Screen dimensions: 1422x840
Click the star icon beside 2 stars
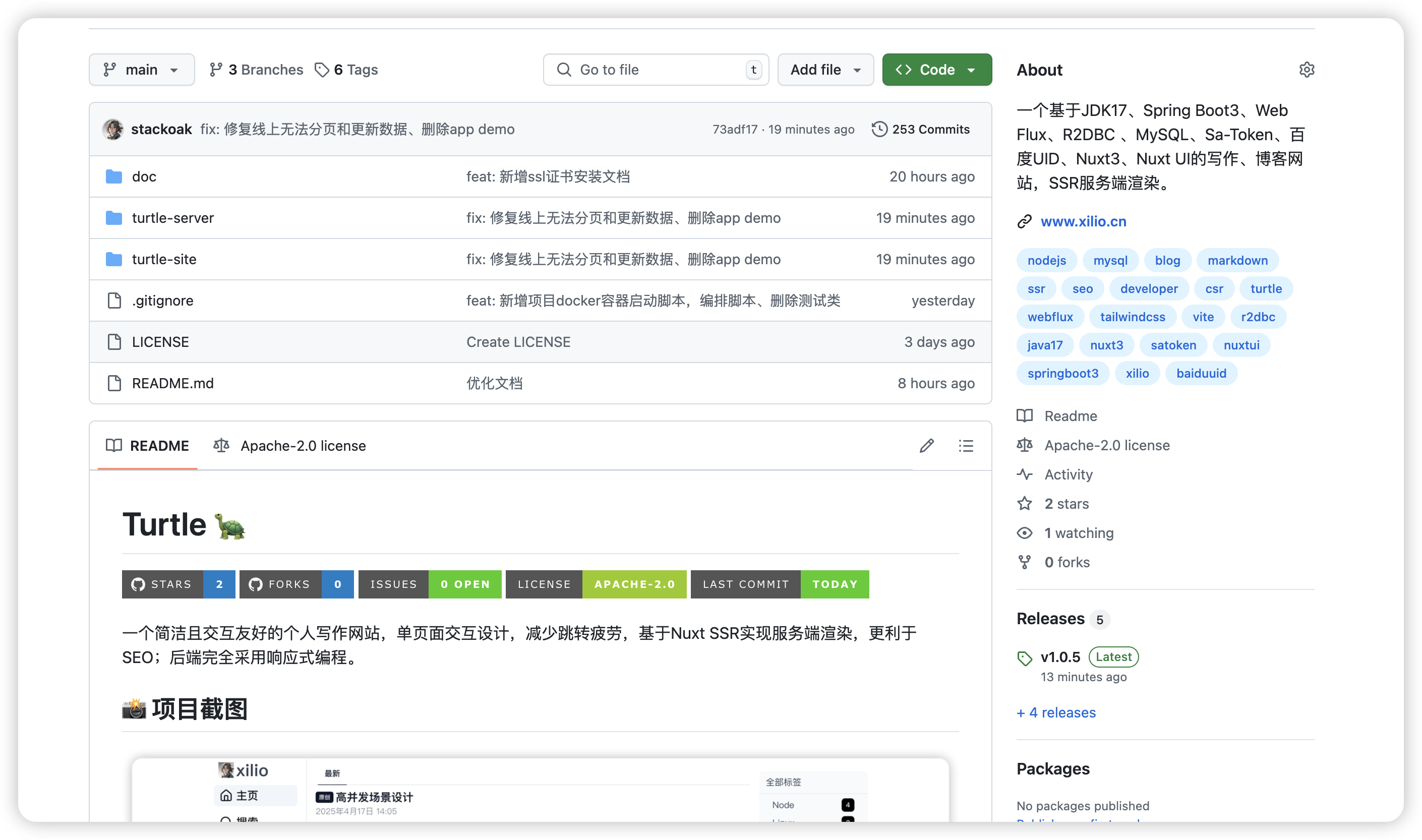[x=1024, y=503]
